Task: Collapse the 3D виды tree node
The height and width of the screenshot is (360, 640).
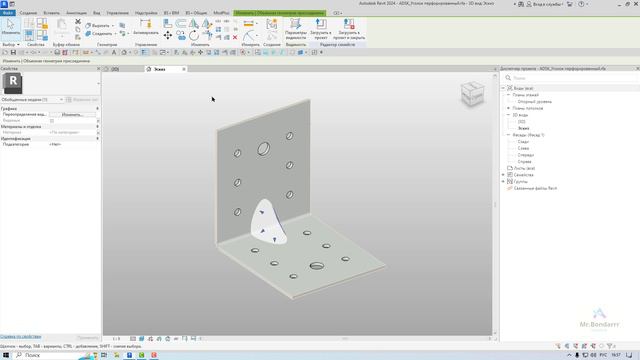Action: [509, 115]
